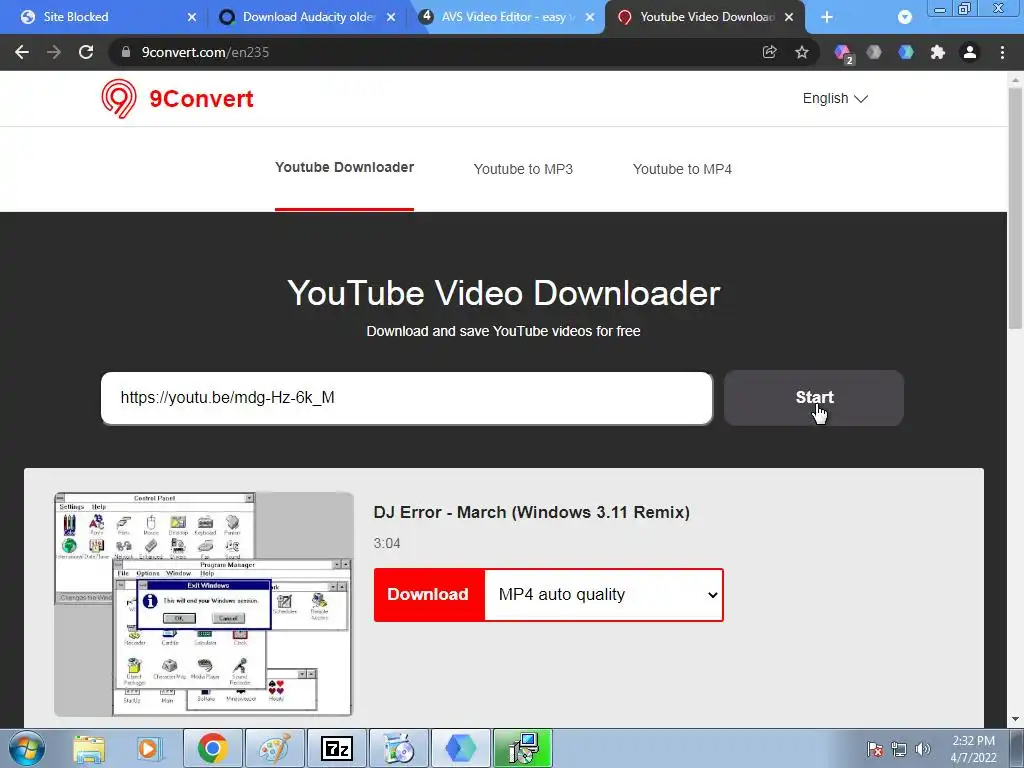Click the tab search down arrow
Viewport: 1024px width, 768px height.
pos(904,17)
